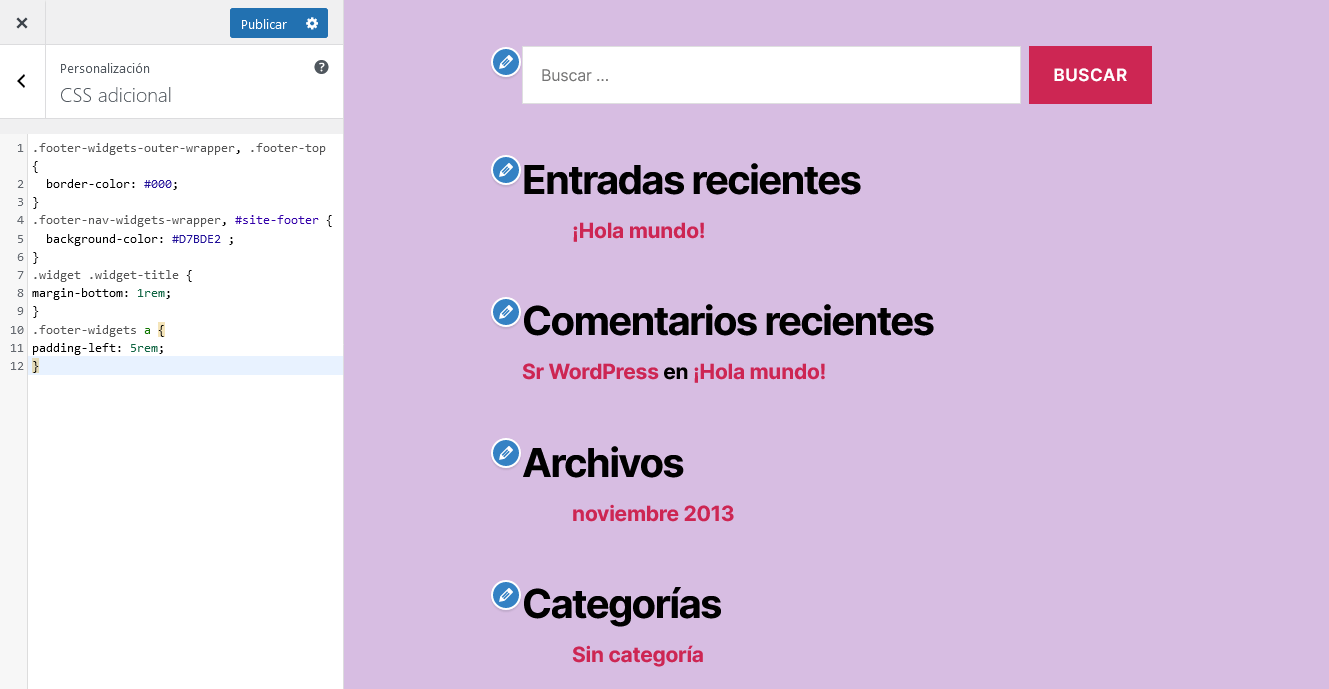Open the Sr WordPress commenter link
This screenshot has height=689, width=1329.
point(590,372)
